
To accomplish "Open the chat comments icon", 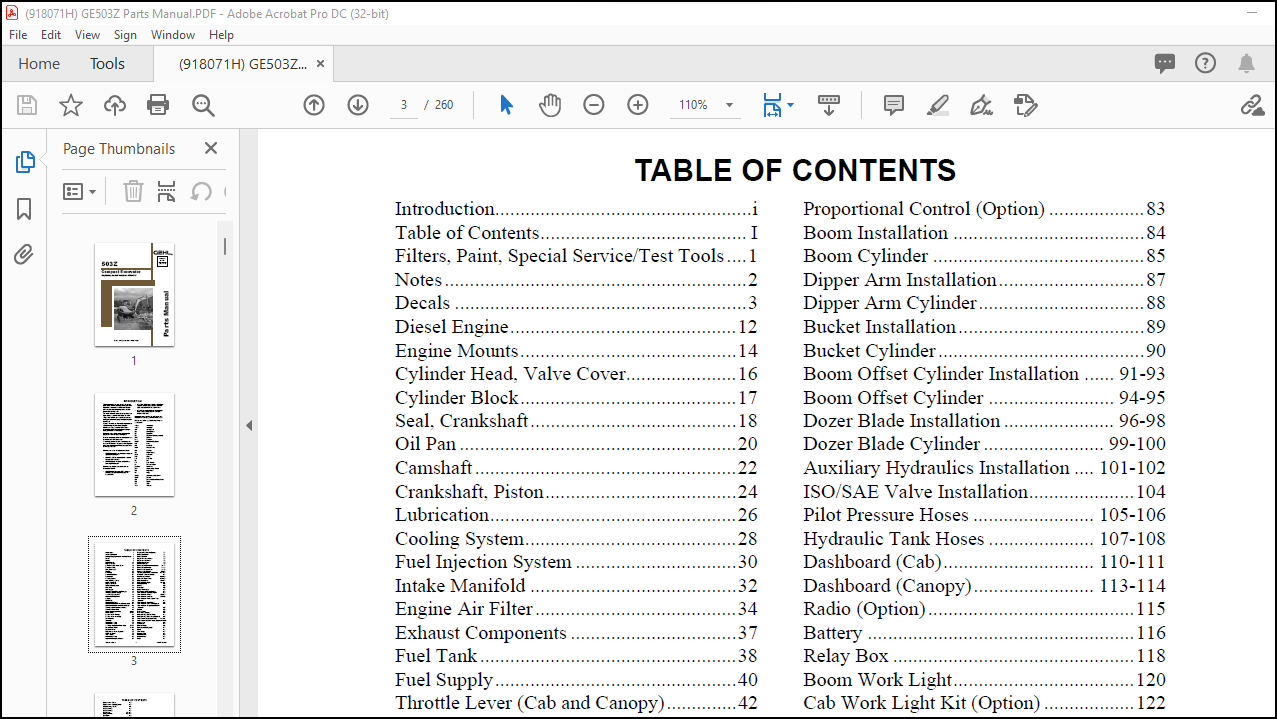I will coord(1165,64).
